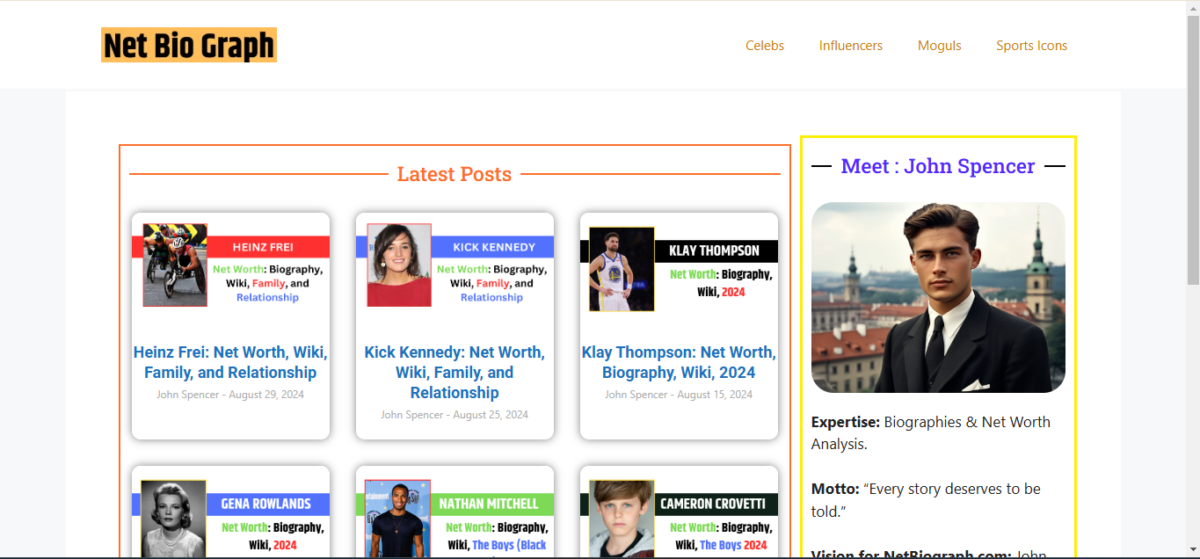
Task: Select the Moguls navigation item
Action: [940, 46]
